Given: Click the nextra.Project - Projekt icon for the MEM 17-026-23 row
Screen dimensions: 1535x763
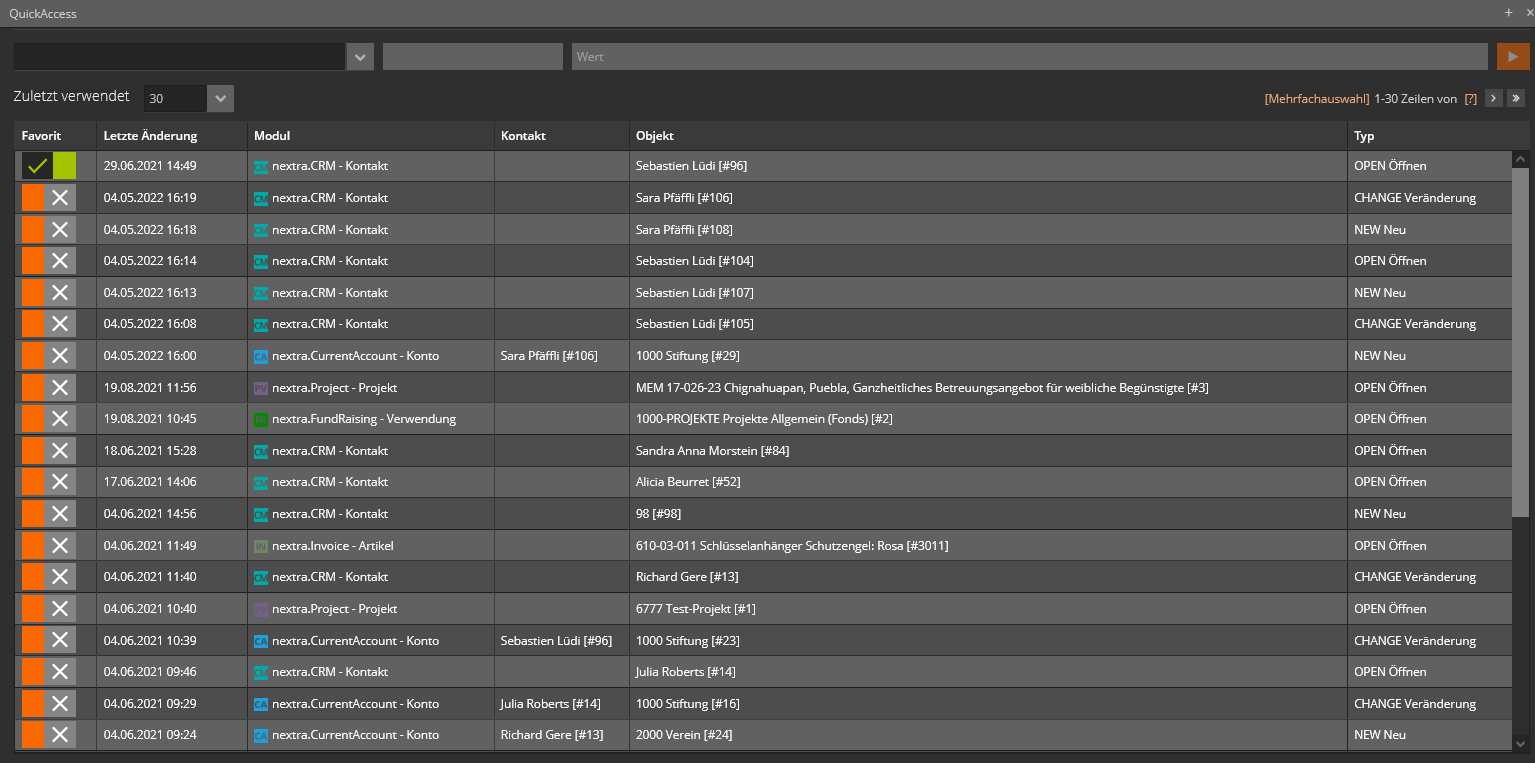Looking at the screenshot, I should coord(261,387).
